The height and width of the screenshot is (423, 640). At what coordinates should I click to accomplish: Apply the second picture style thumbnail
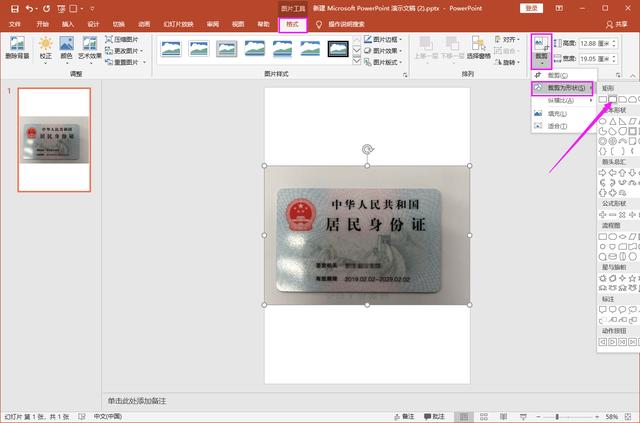tap(199, 49)
